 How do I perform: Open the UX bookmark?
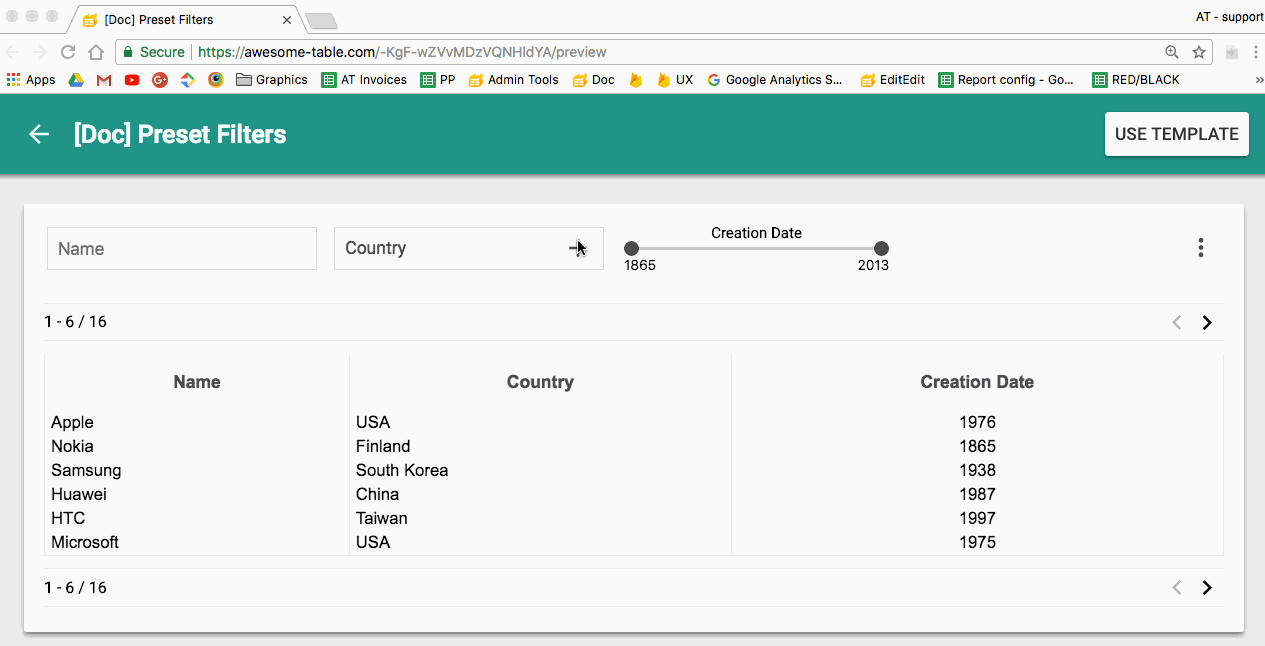675,80
